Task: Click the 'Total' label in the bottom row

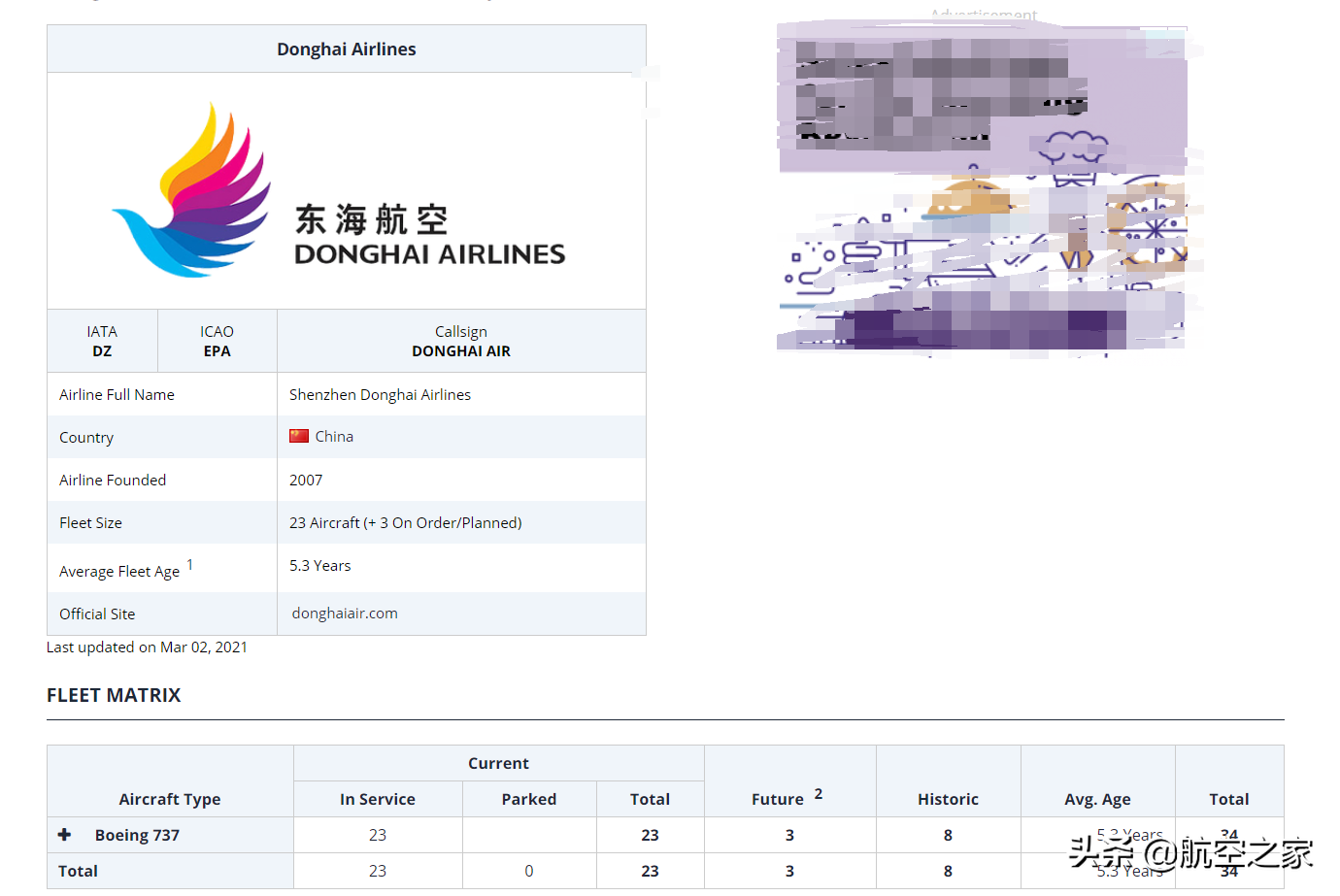Action: [78, 871]
